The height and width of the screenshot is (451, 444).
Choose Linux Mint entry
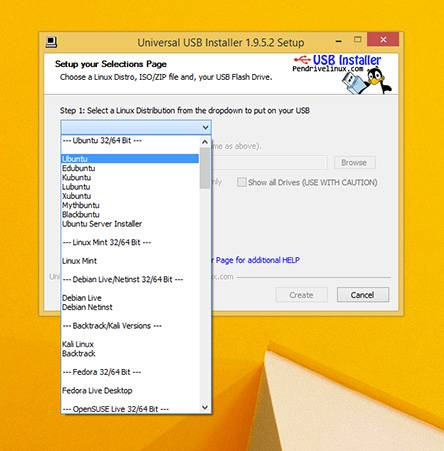(x=130, y=261)
